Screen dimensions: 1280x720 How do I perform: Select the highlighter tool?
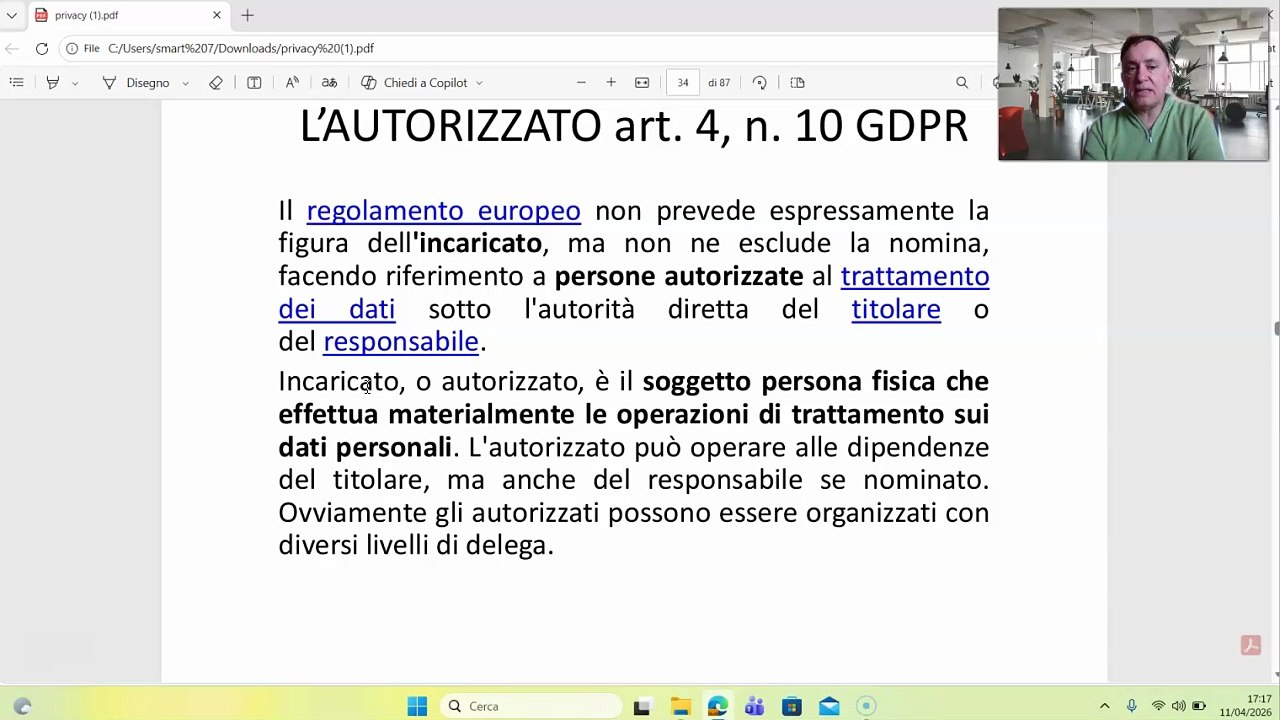(x=53, y=82)
